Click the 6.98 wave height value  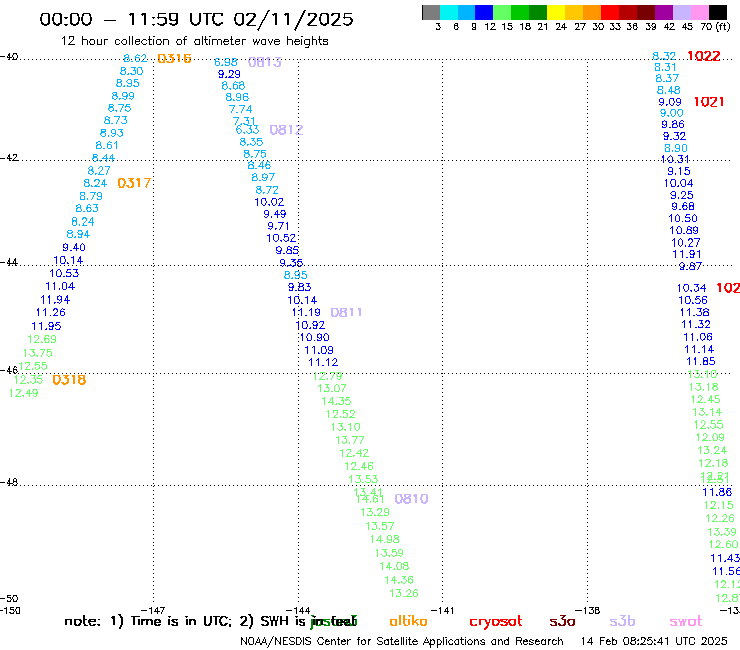[226, 62]
